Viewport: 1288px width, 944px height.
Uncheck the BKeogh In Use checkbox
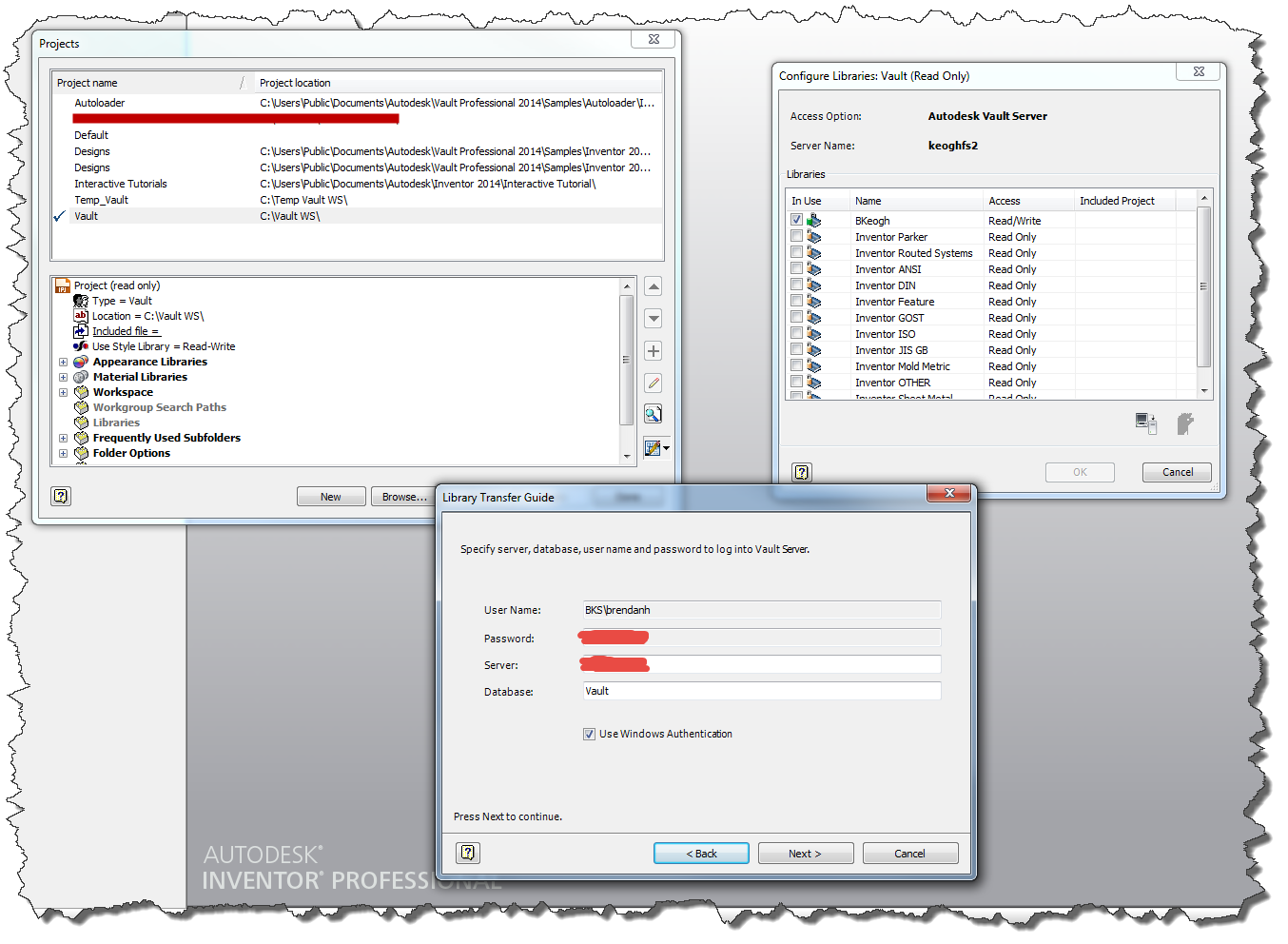[796, 220]
